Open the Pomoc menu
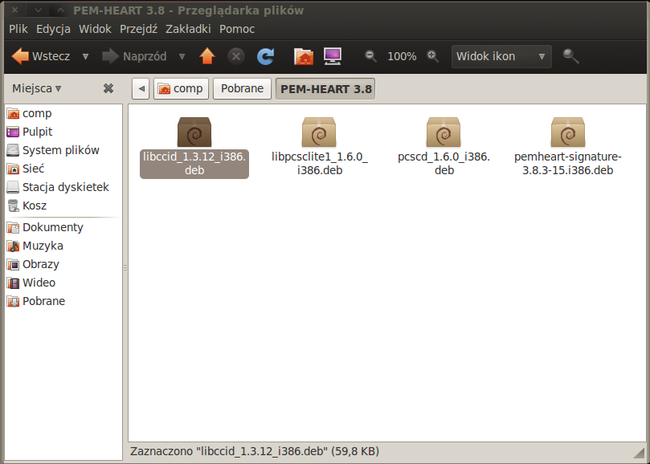Image resolution: width=650 pixels, height=464 pixels. [x=237, y=29]
